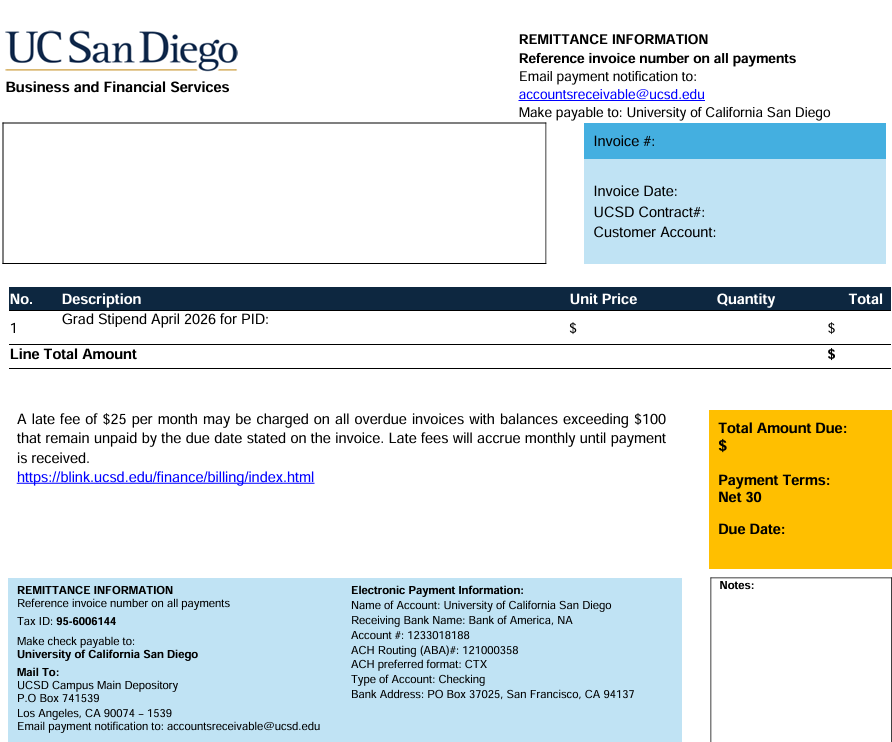Viewport: 892px width, 742px height.
Task: Select the 'Net 30' payment terms value
Action: (740, 497)
